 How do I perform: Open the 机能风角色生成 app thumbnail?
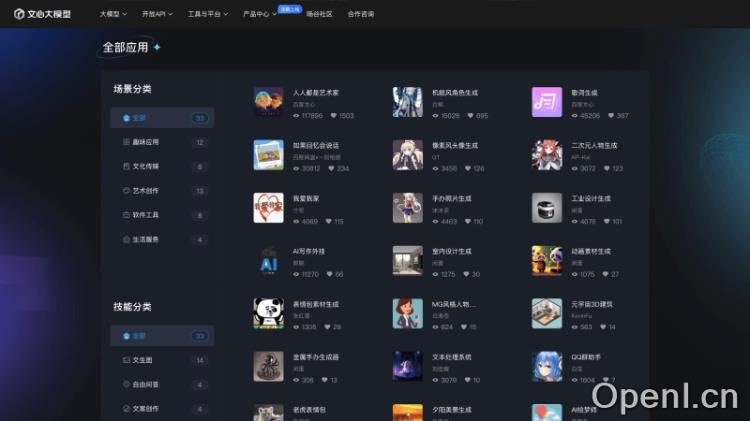point(408,102)
